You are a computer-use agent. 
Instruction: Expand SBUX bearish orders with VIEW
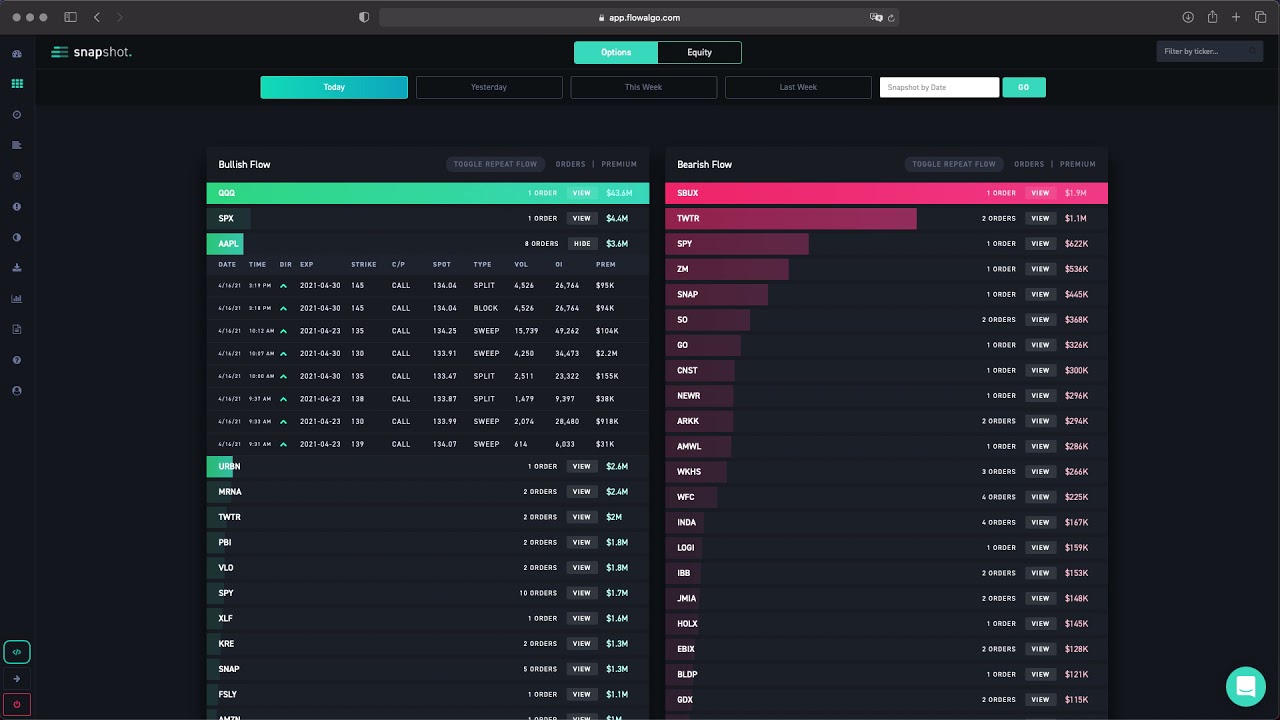1040,193
